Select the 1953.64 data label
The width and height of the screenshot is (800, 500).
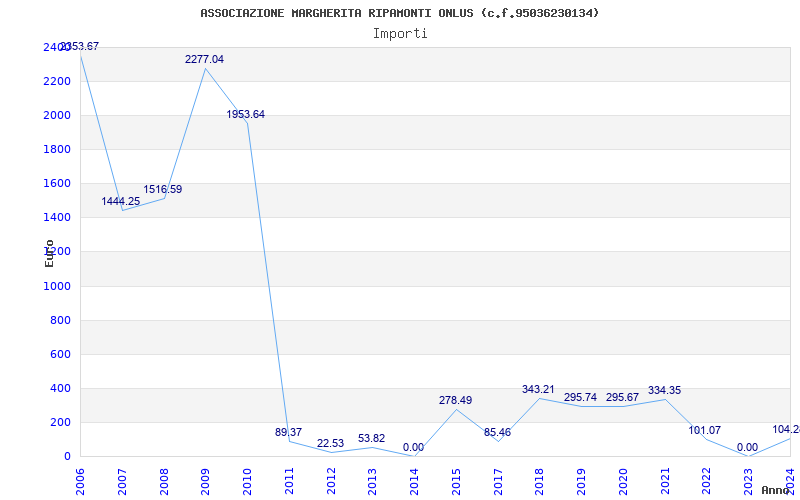245,114
